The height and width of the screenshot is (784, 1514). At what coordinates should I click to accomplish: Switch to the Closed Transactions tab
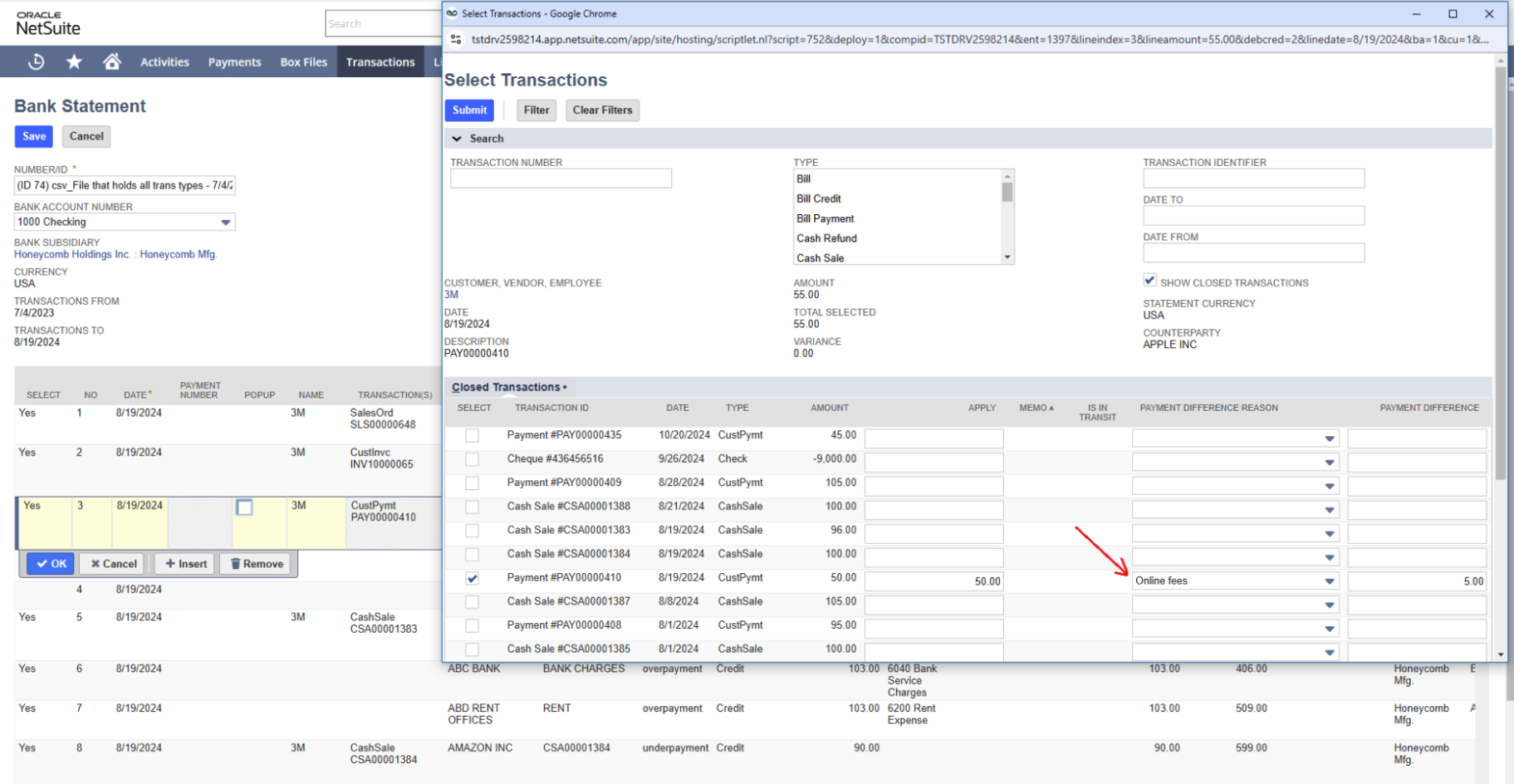(509, 387)
